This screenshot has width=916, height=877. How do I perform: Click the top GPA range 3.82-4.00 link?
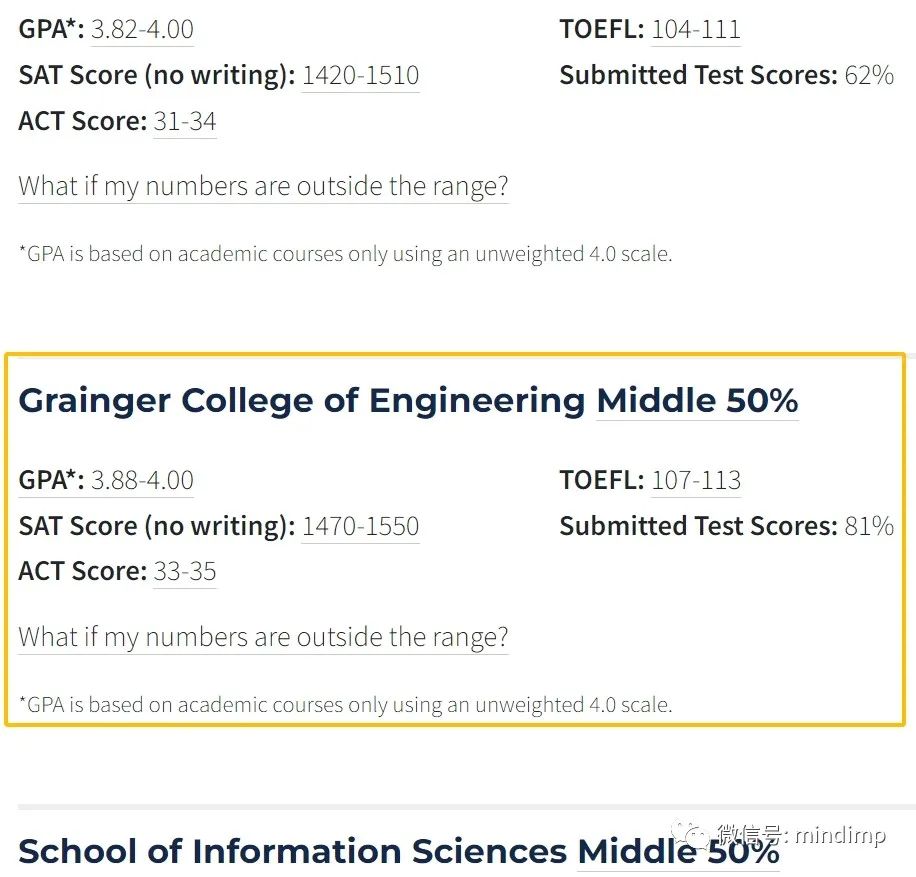click(x=142, y=29)
